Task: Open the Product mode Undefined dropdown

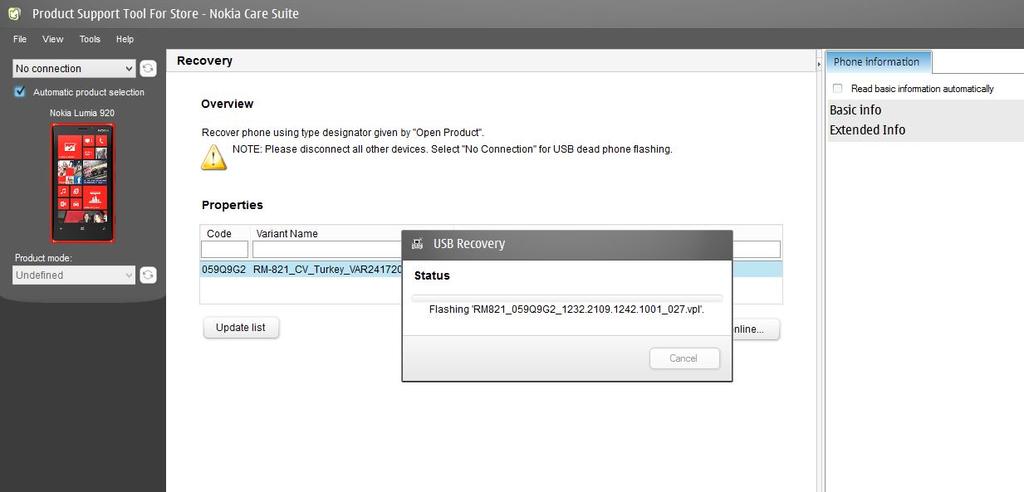Action: (x=74, y=275)
